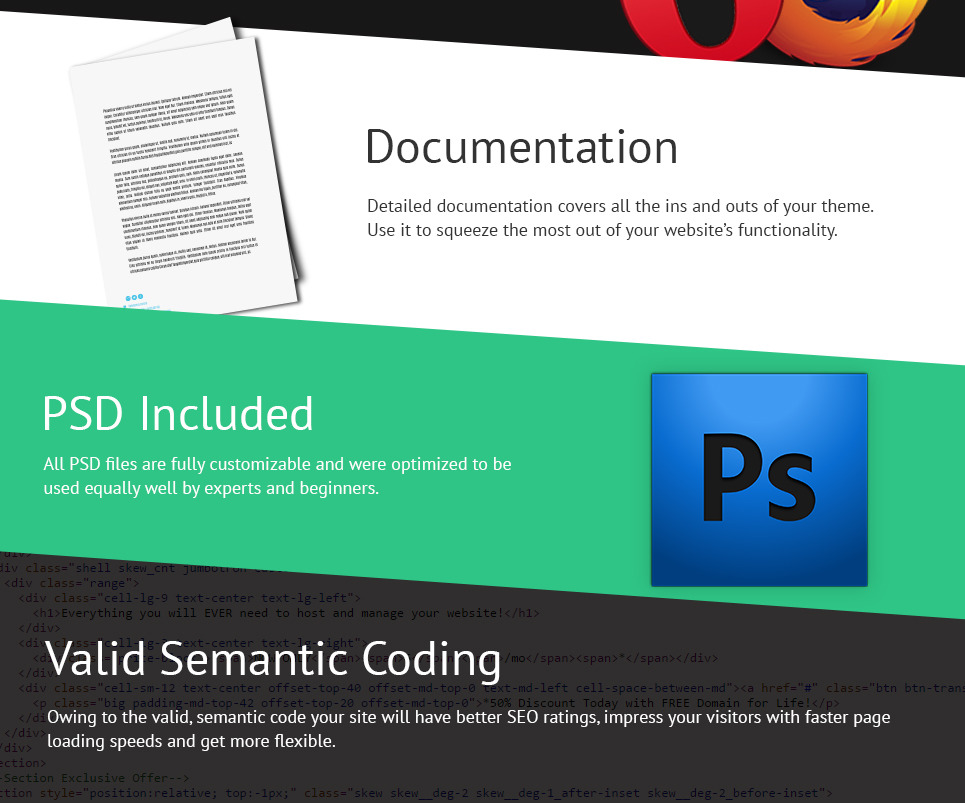Click the Photoshop Ps application icon

click(758, 478)
